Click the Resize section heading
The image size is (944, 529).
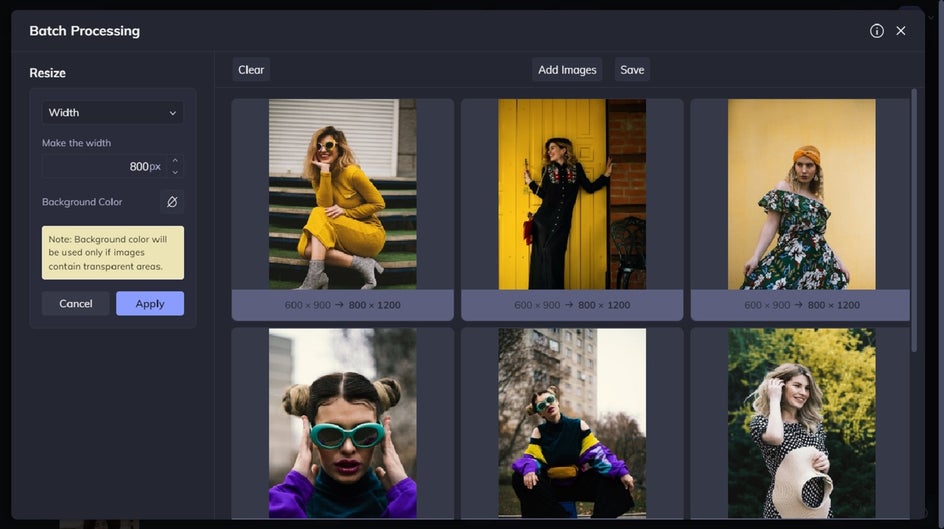[48, 73]
